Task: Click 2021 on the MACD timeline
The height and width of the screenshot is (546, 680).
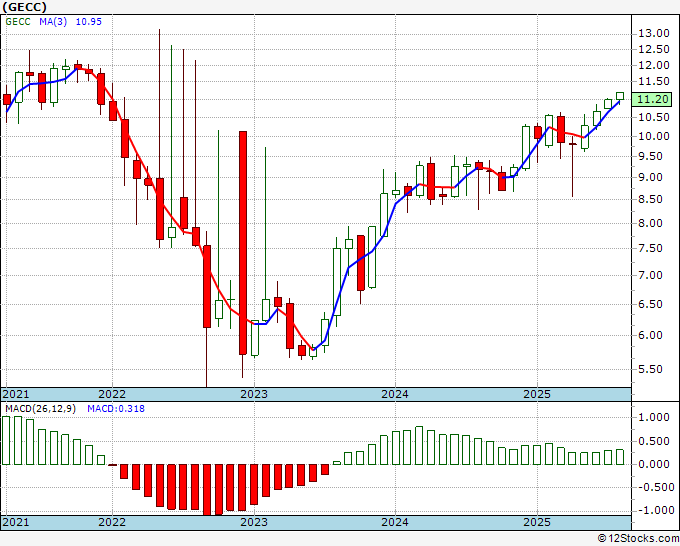Action: [x=16, y=522]
